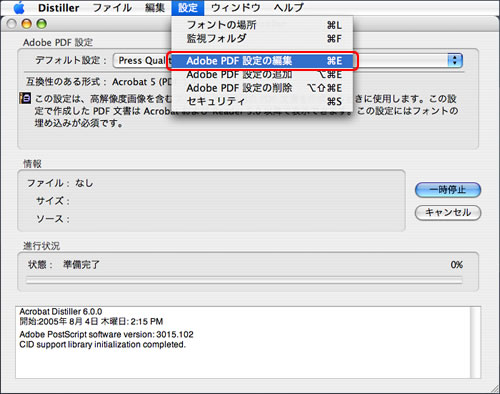
Task: Expand the デフォルト設定 dropdown arrows
Action: pyautogui.click(x=455, y=60)
